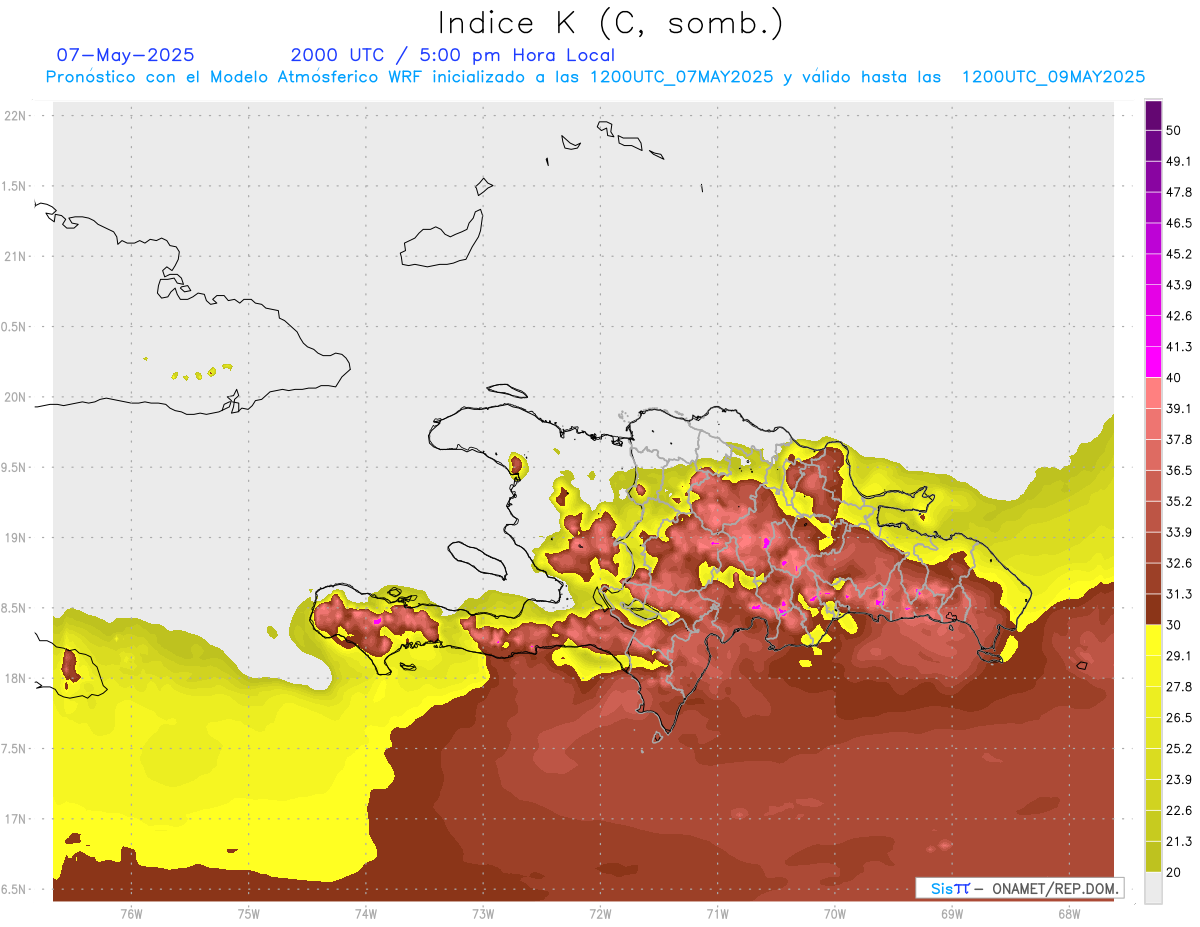Click the "74W" longitude label
The height and width of the screenshot is (927, 1200).
[x=366, y=914]
